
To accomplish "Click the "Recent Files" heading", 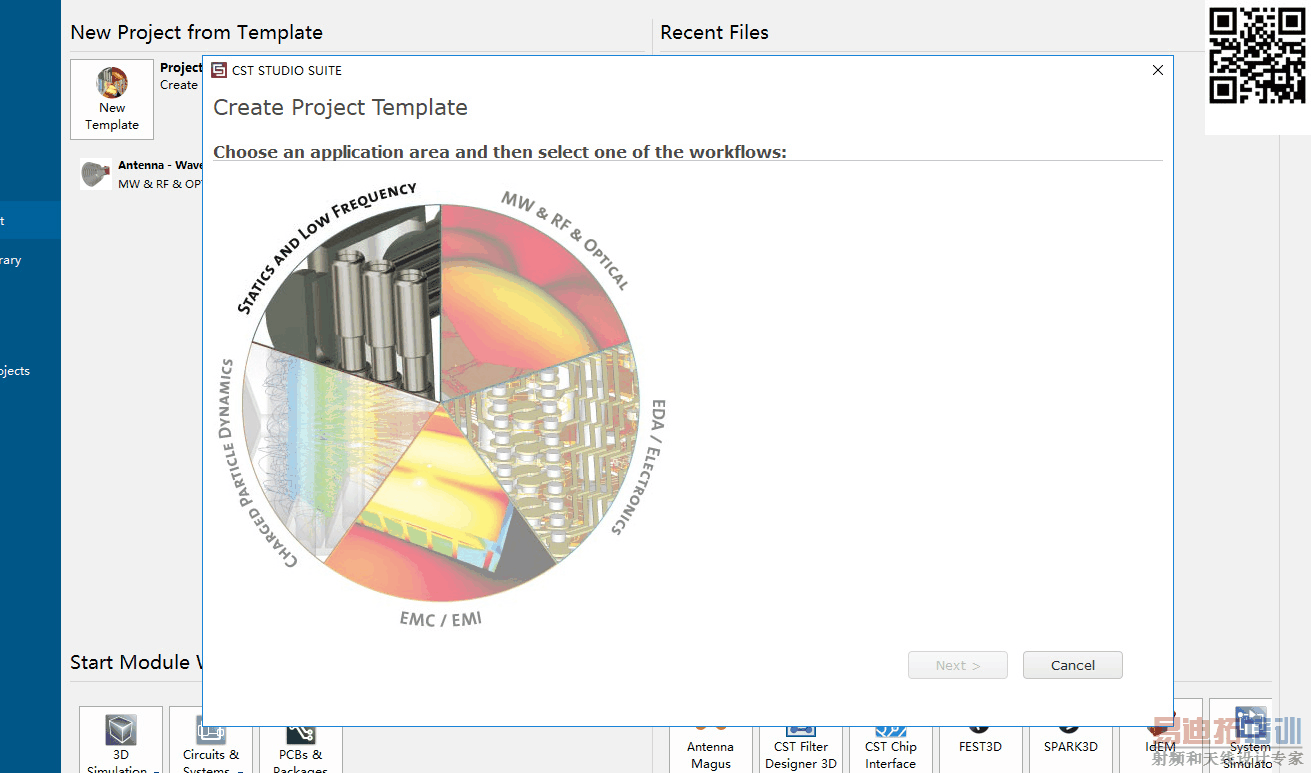I will [715, 32].
